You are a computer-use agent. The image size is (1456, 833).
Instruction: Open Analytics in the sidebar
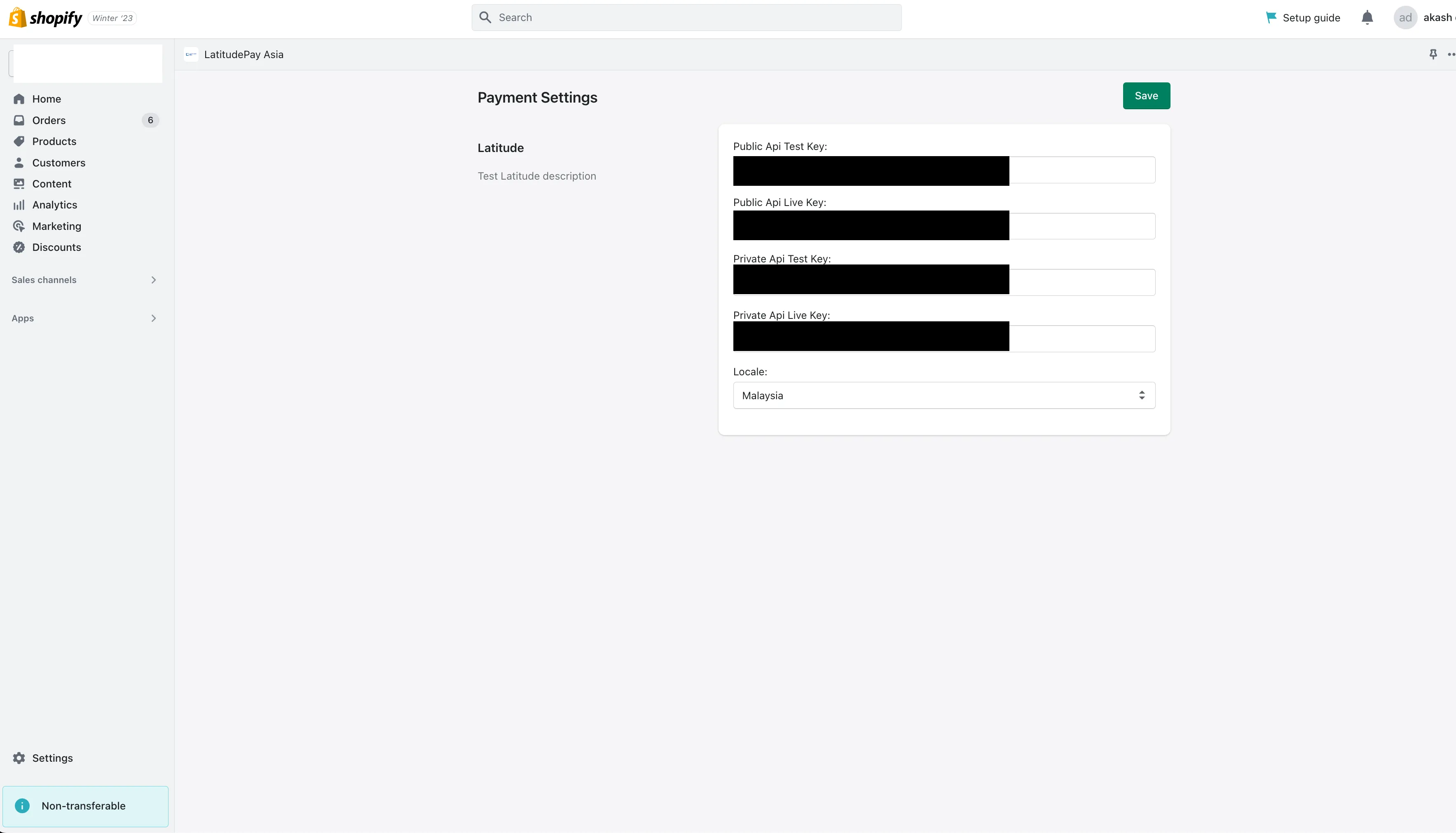pyautogui.click(x=86, y=205)
